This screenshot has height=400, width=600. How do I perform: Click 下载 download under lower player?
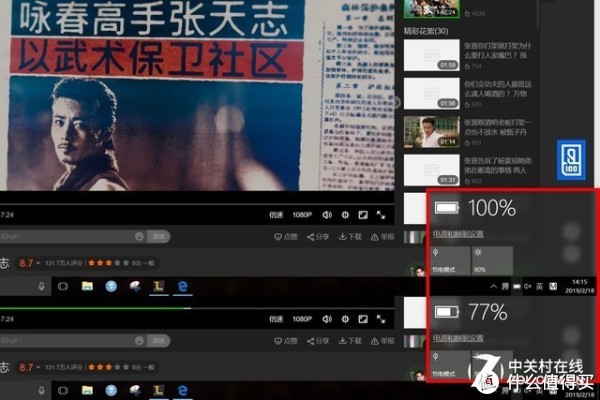click(350, 341)
